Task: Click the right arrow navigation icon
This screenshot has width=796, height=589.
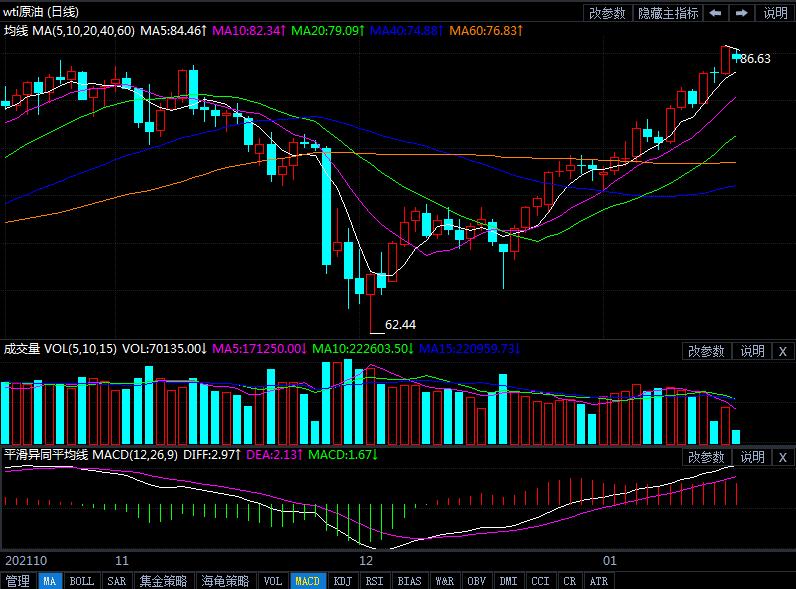Action: pyautogui.click(x=742, y=13)
